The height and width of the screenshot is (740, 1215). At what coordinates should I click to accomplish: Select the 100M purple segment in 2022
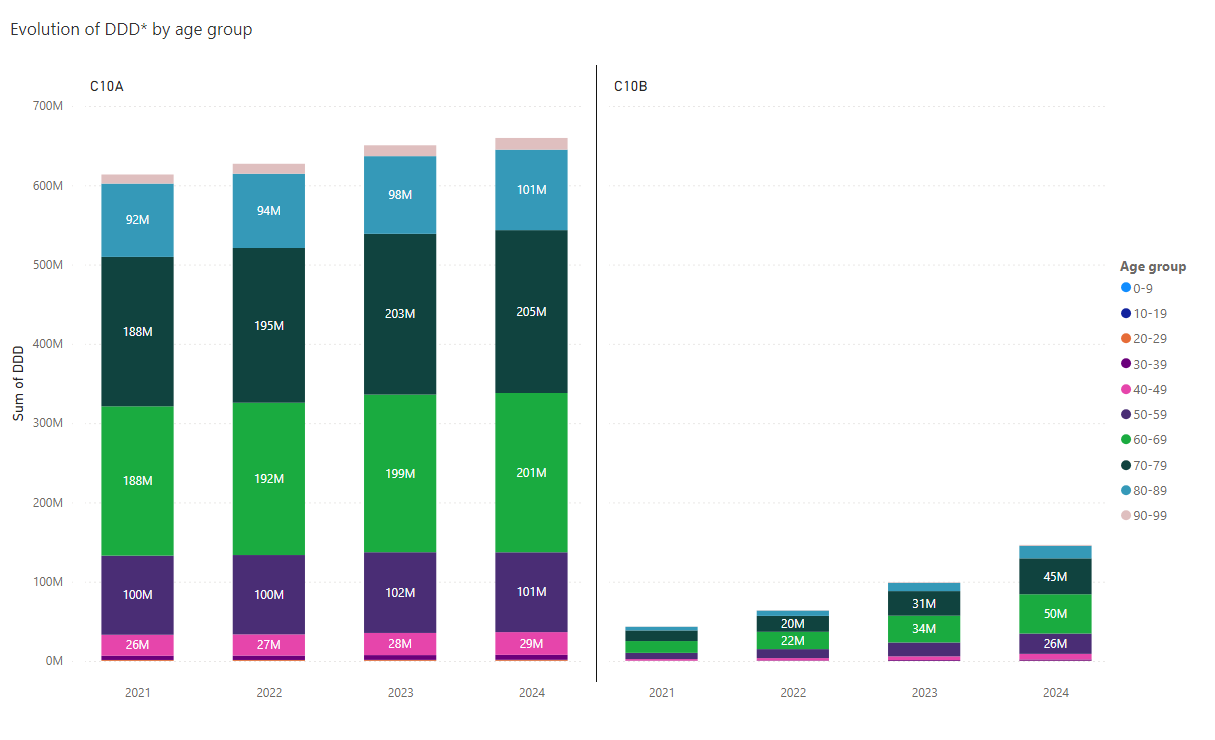269,594
